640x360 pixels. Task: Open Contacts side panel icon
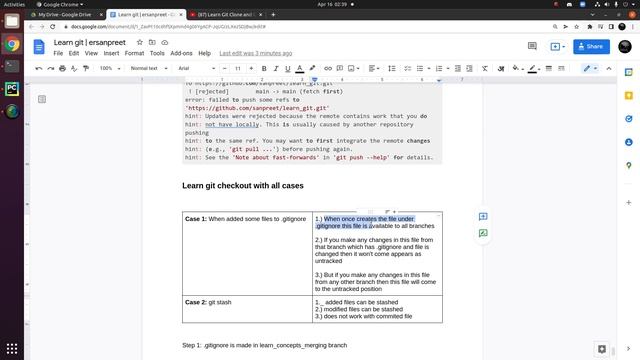629,142
